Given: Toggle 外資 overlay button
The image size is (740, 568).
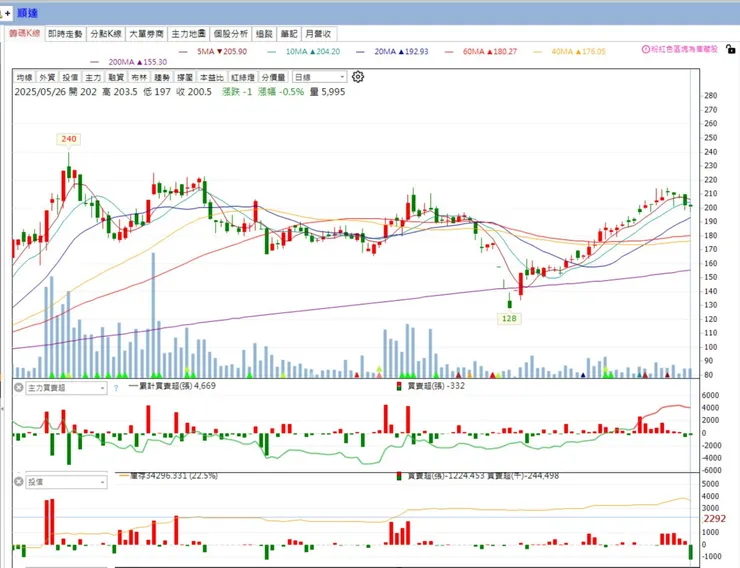Looking at the screenshot, I should click(47, 77).
